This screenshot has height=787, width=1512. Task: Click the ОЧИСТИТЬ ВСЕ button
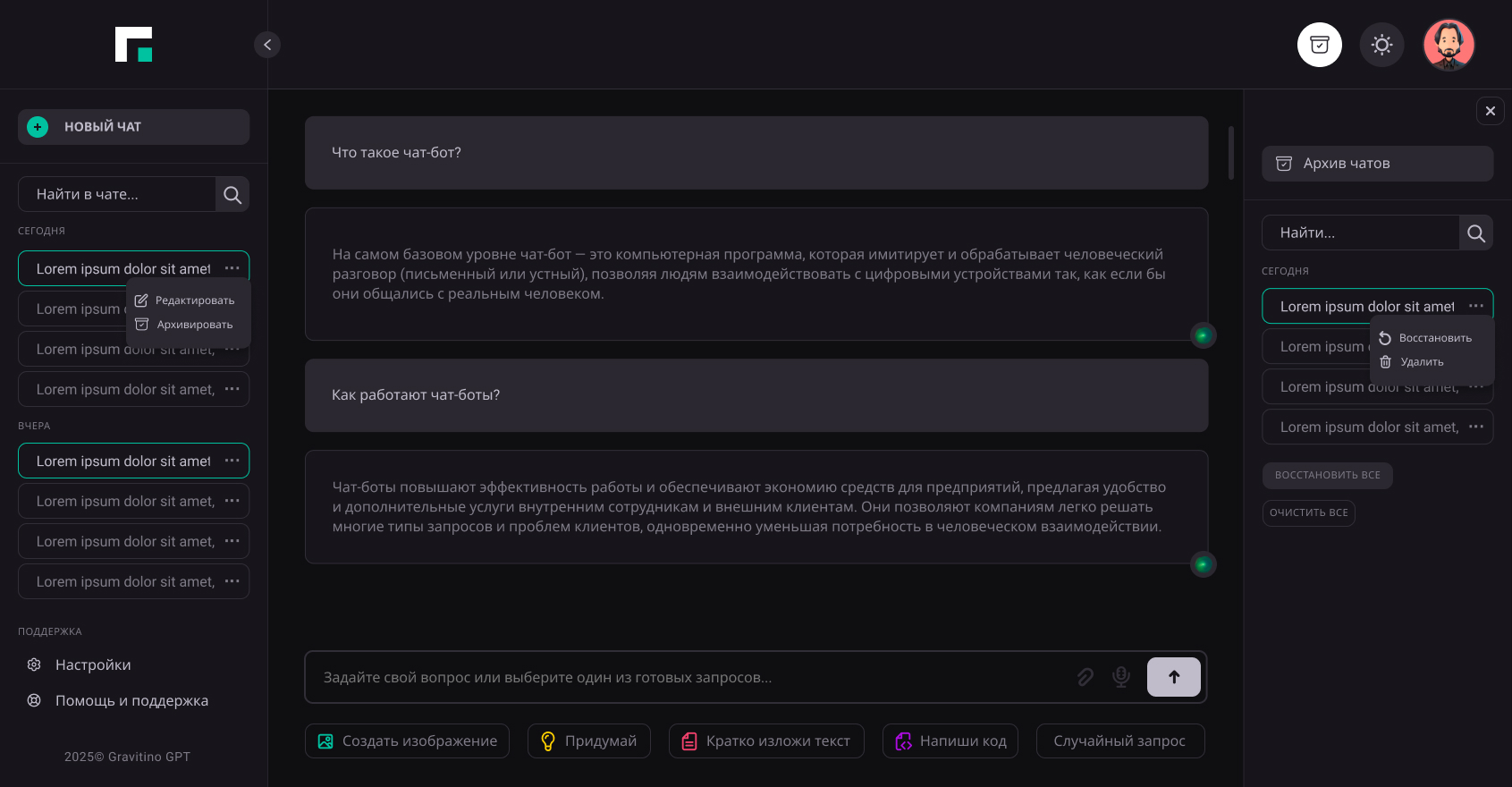tap(1308, 512)
